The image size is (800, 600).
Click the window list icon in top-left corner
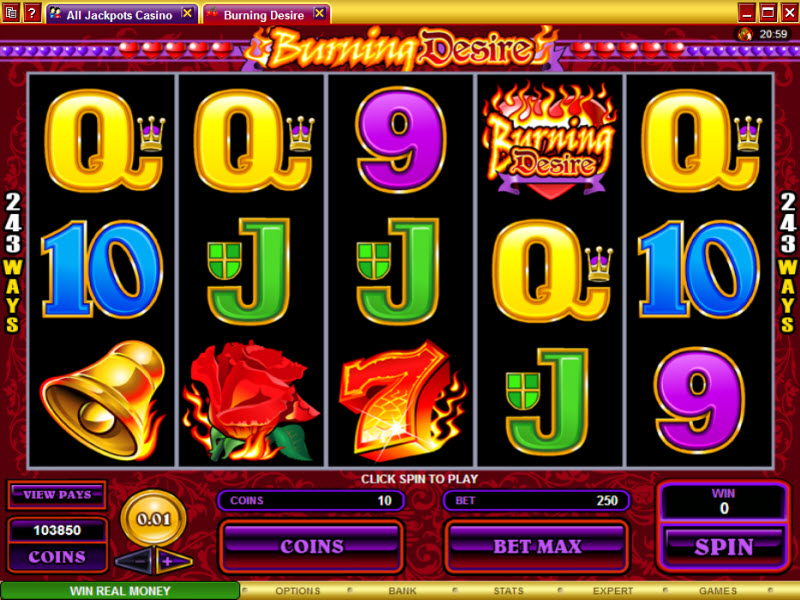tap(11, 12)
